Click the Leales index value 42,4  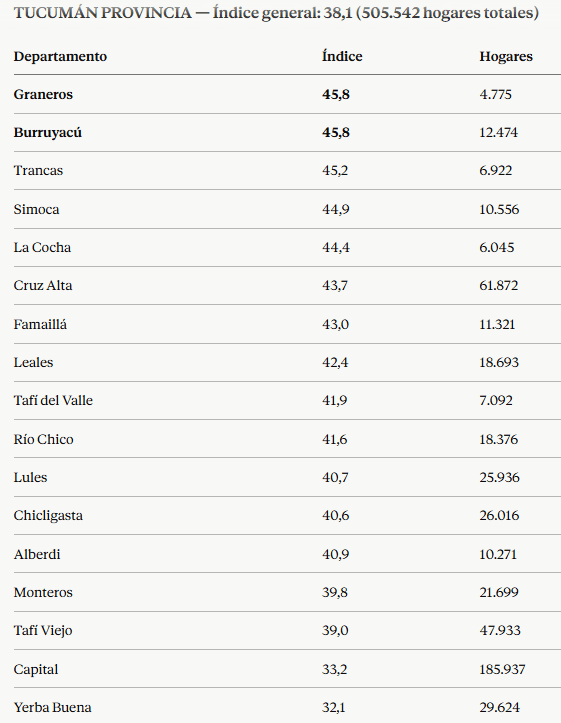(335, 362)
